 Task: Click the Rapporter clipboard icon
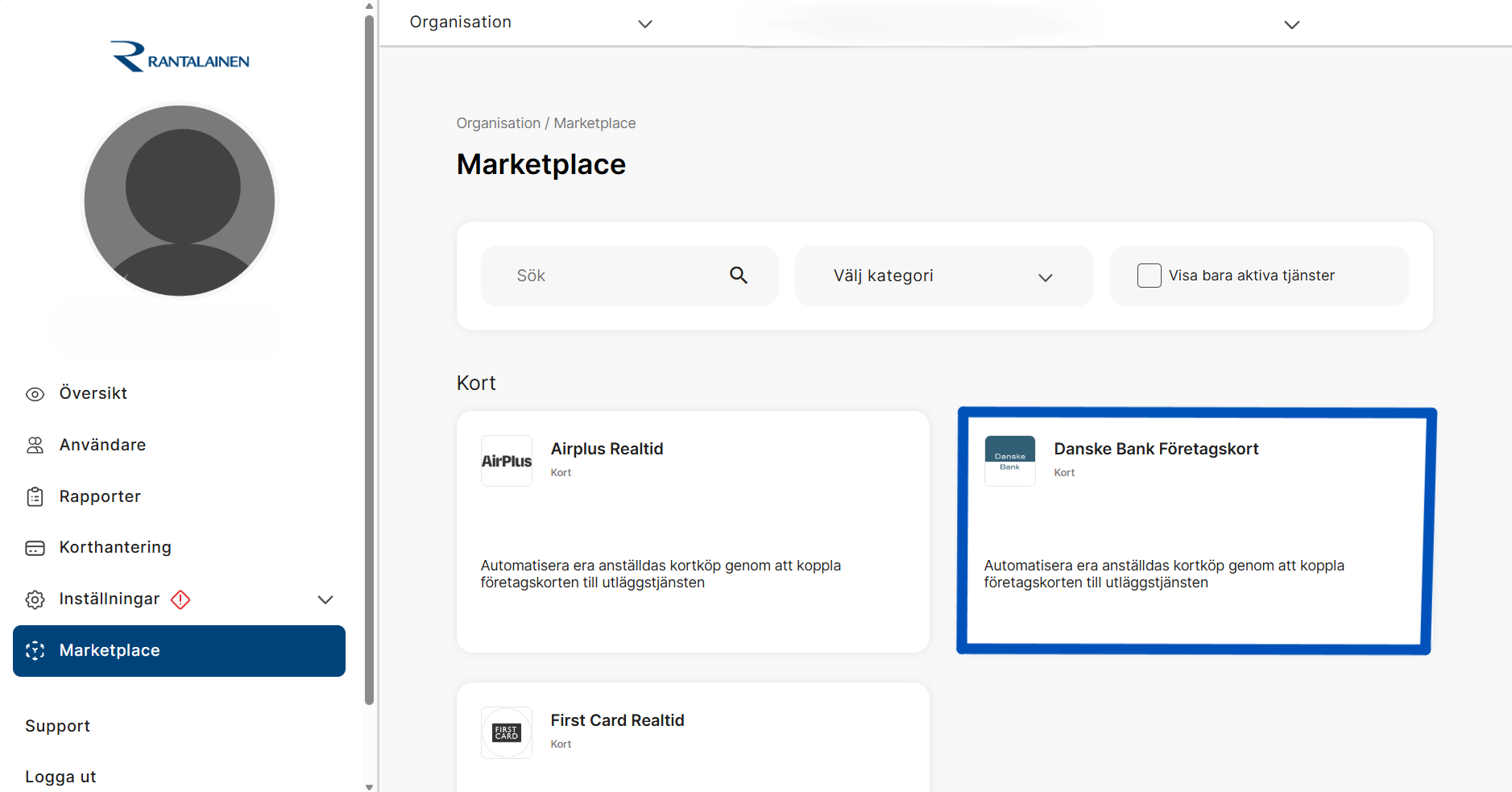[x=35, y=497]
